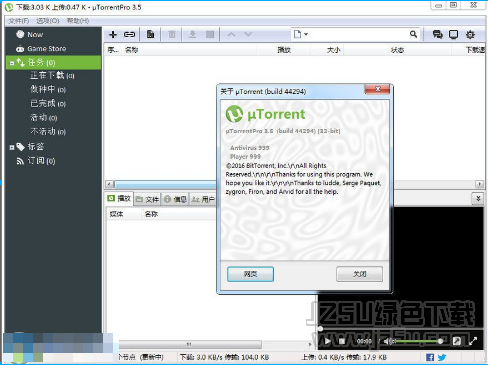Collapse detail pane with chevron button

(x=478, y=199)
